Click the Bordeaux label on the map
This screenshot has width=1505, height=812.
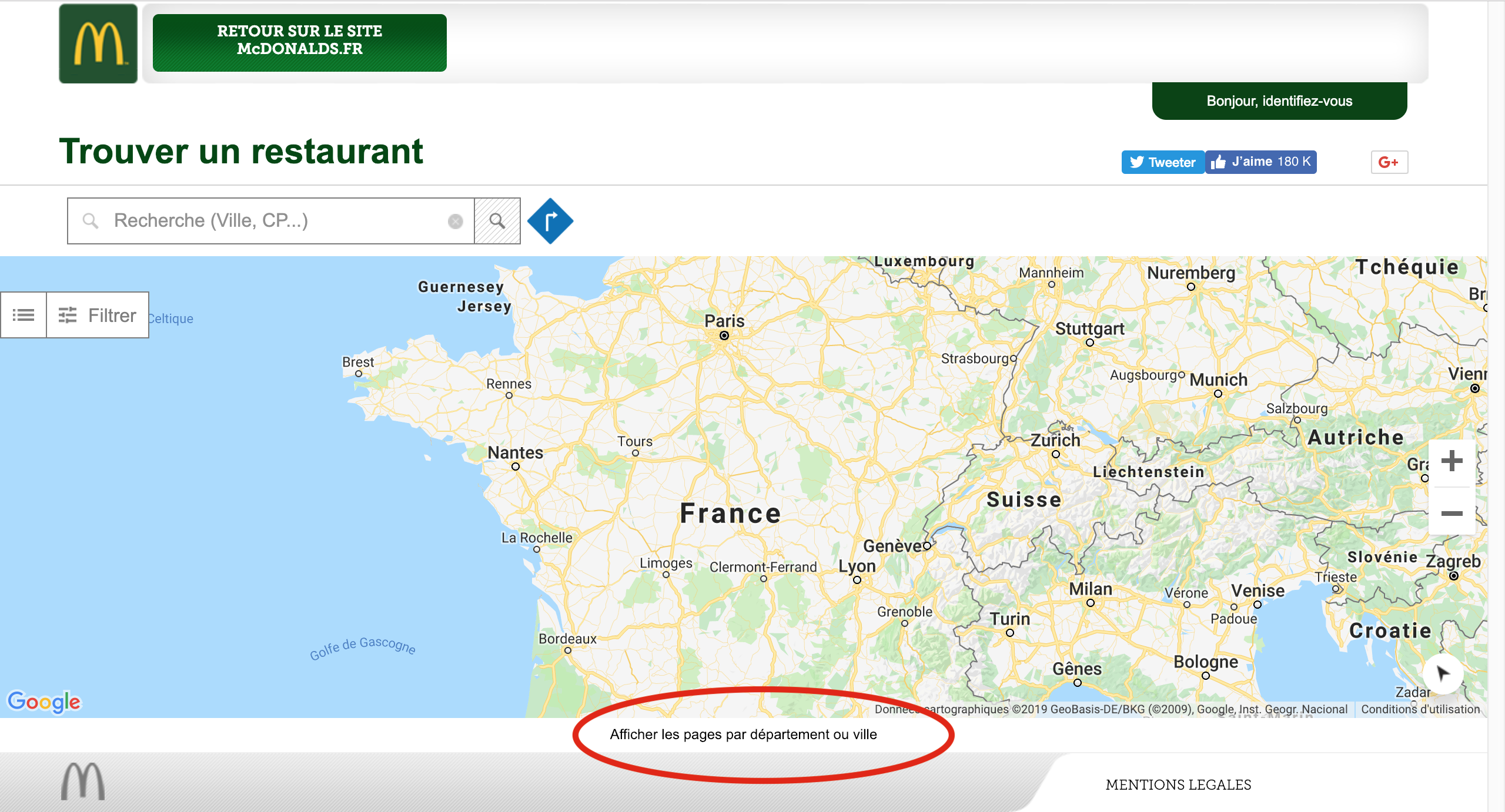pos(567,639)
